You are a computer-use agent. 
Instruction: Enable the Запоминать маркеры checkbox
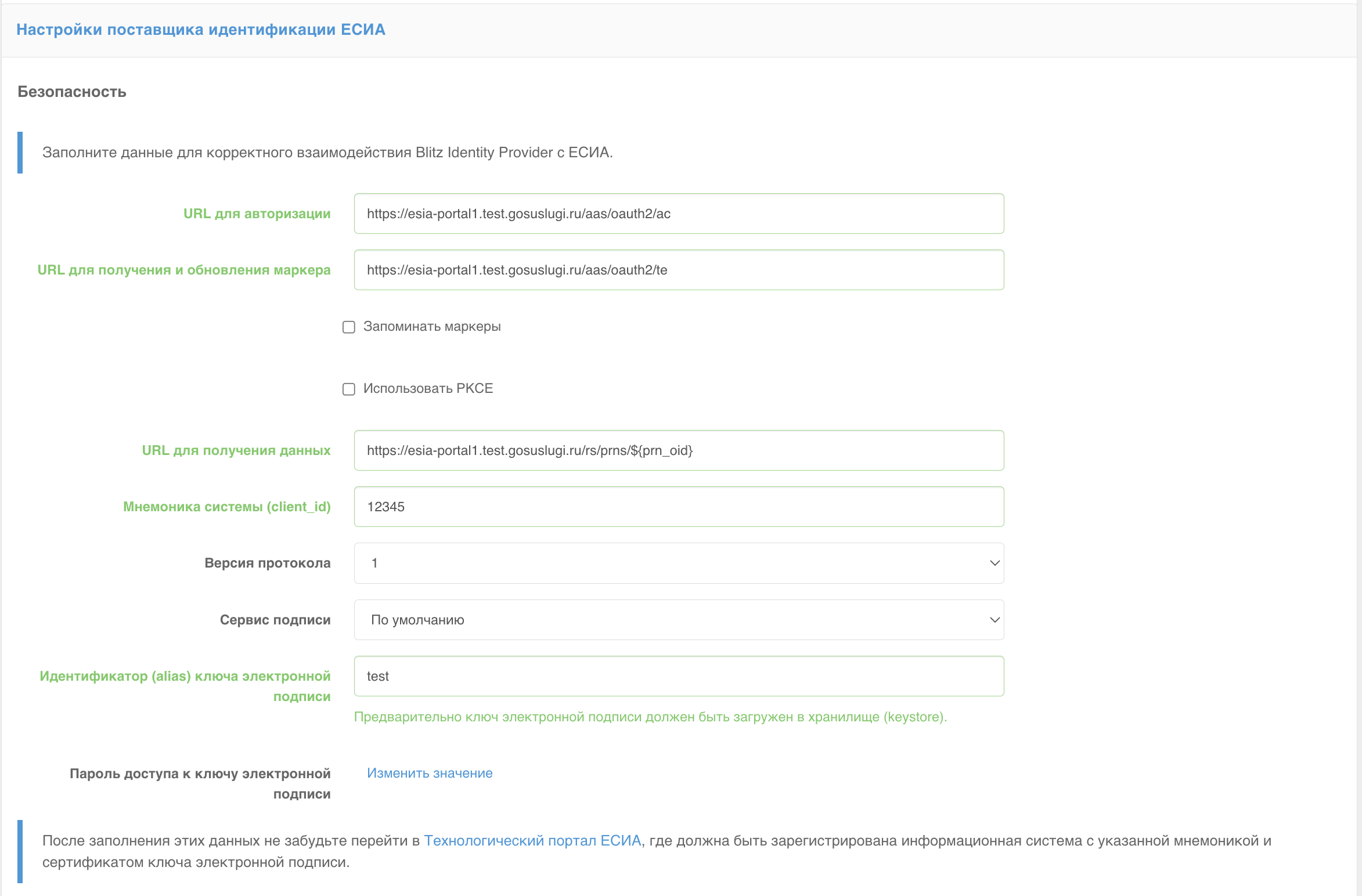348,327
